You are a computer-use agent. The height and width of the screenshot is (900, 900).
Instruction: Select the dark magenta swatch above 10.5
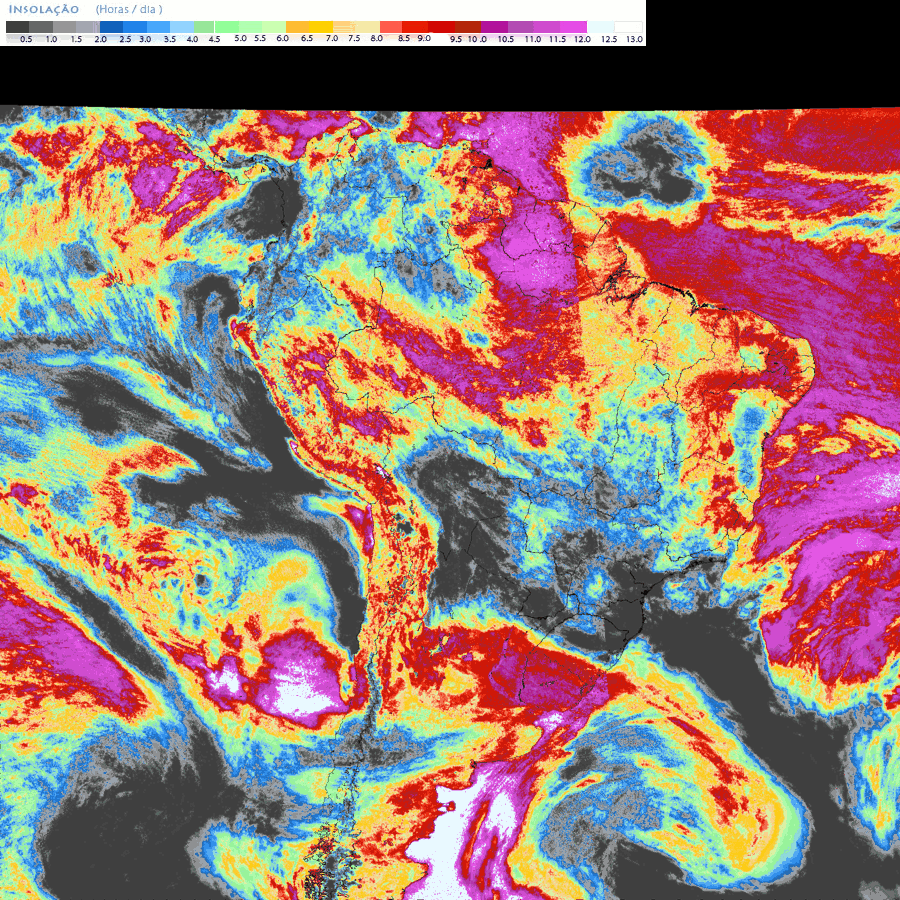tap(494, 27)
